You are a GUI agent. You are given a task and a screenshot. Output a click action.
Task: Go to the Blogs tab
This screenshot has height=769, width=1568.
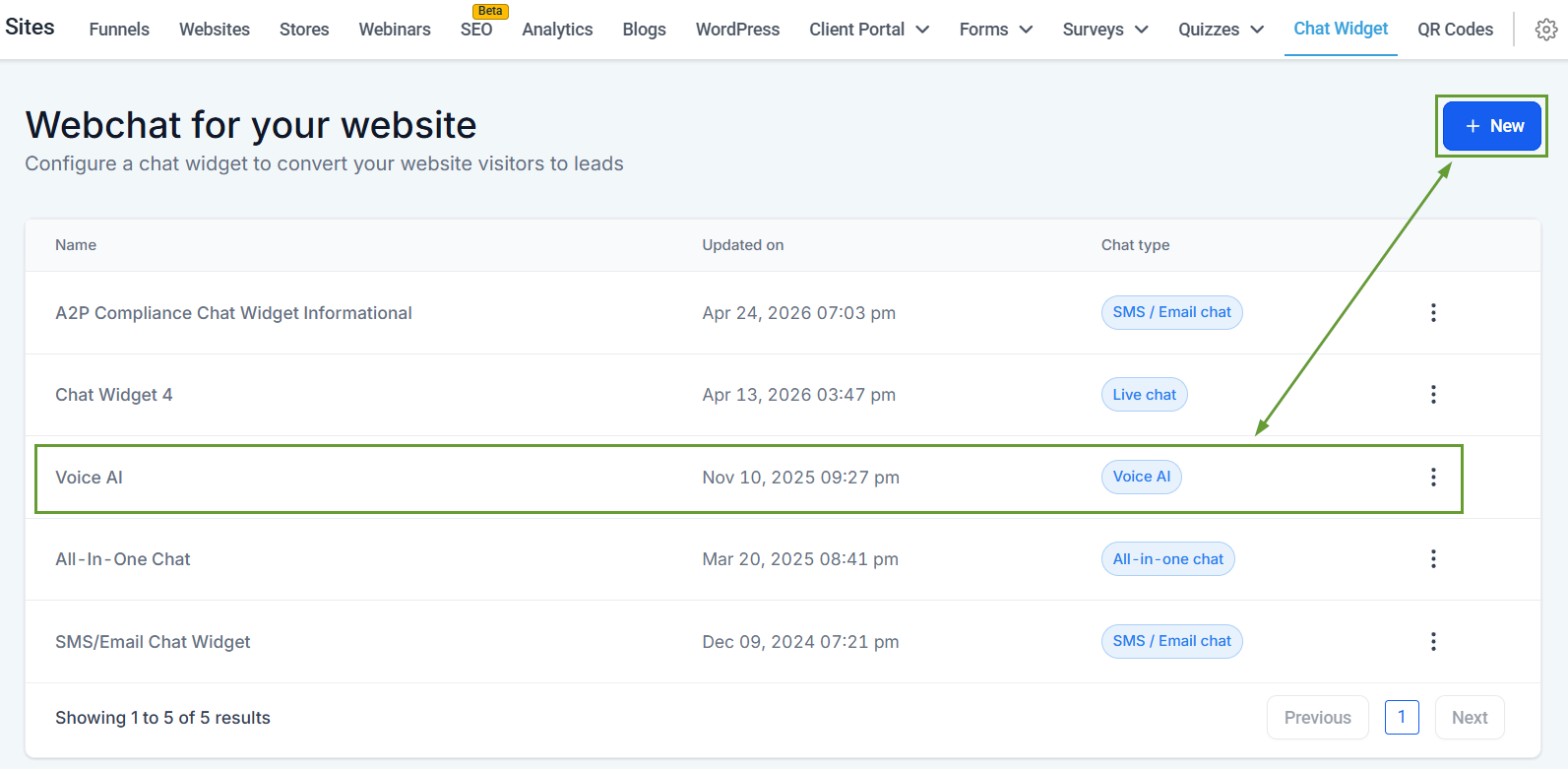(644, 30)
